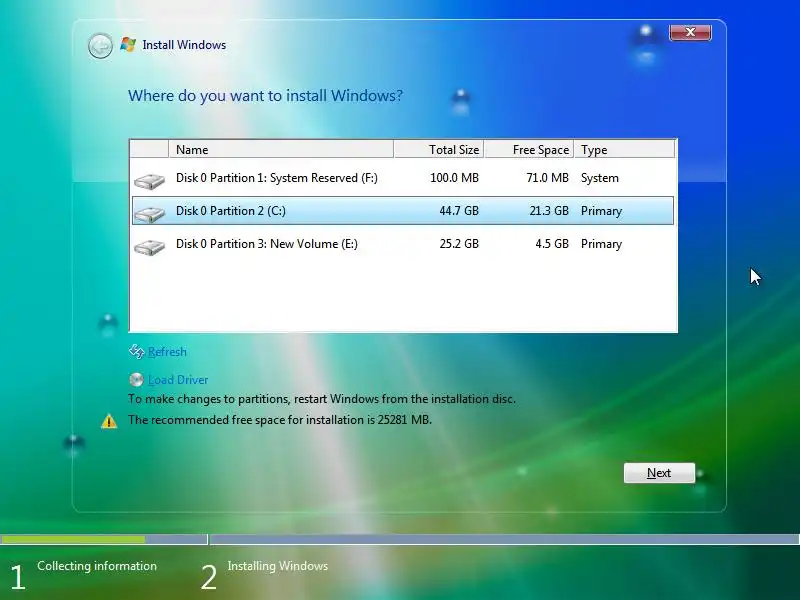Click the Next button
The height and width of the screenshot is (600, 800).
click(659, 473)
